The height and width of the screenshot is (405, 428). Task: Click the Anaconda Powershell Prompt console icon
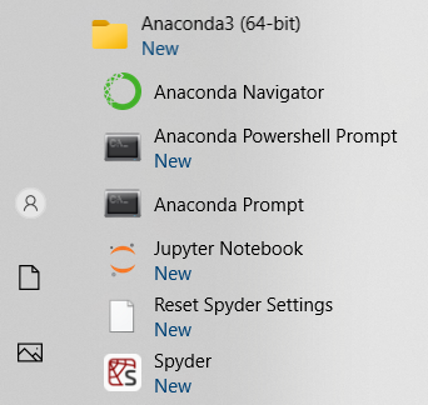(x=122, y=147)
